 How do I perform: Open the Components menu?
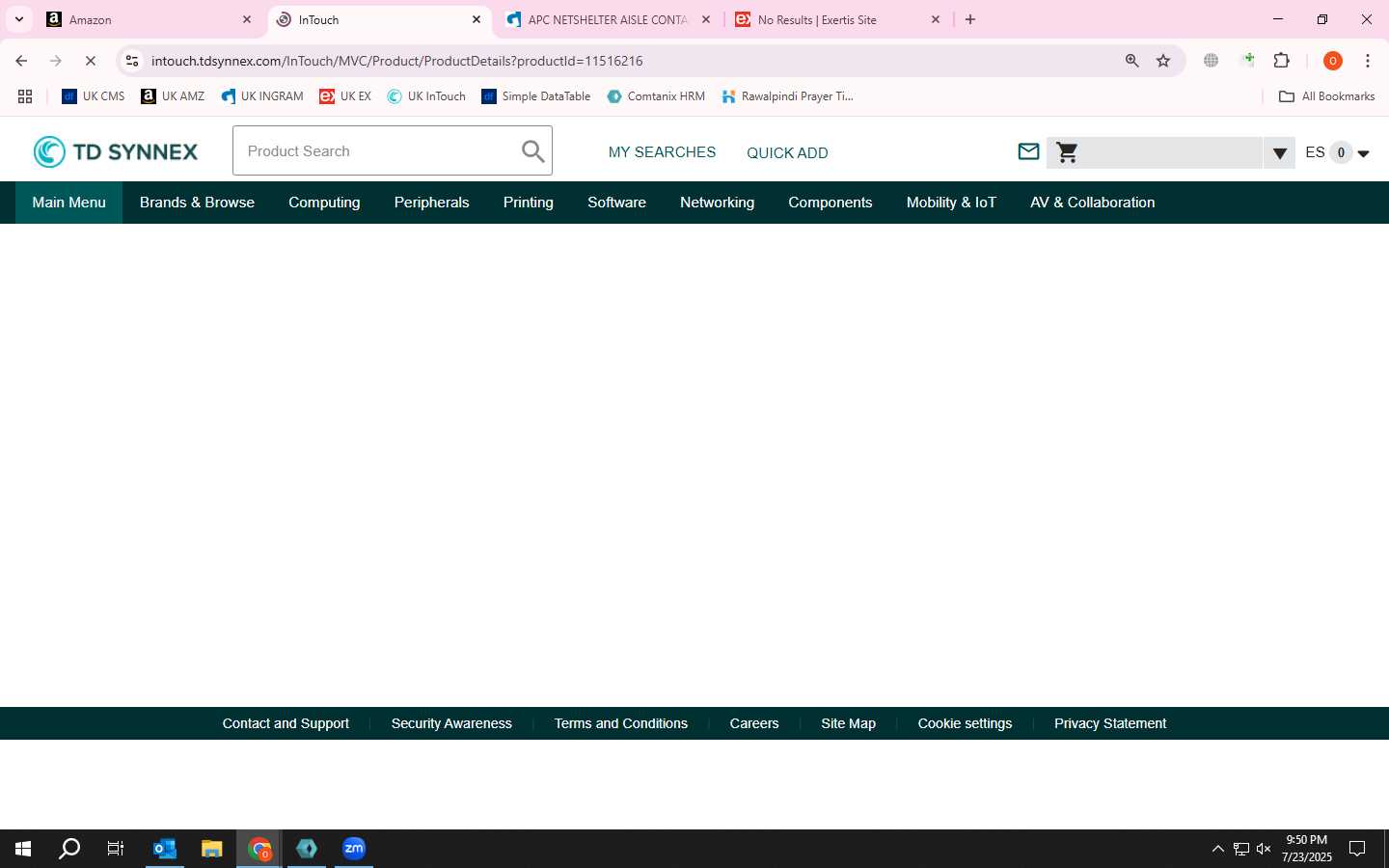click(830, 203)
